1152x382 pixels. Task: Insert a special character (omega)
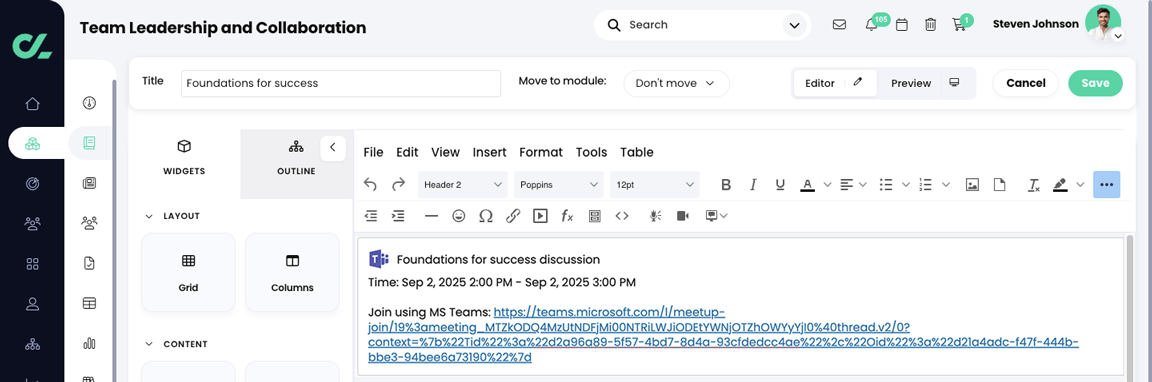pos(486,216)
